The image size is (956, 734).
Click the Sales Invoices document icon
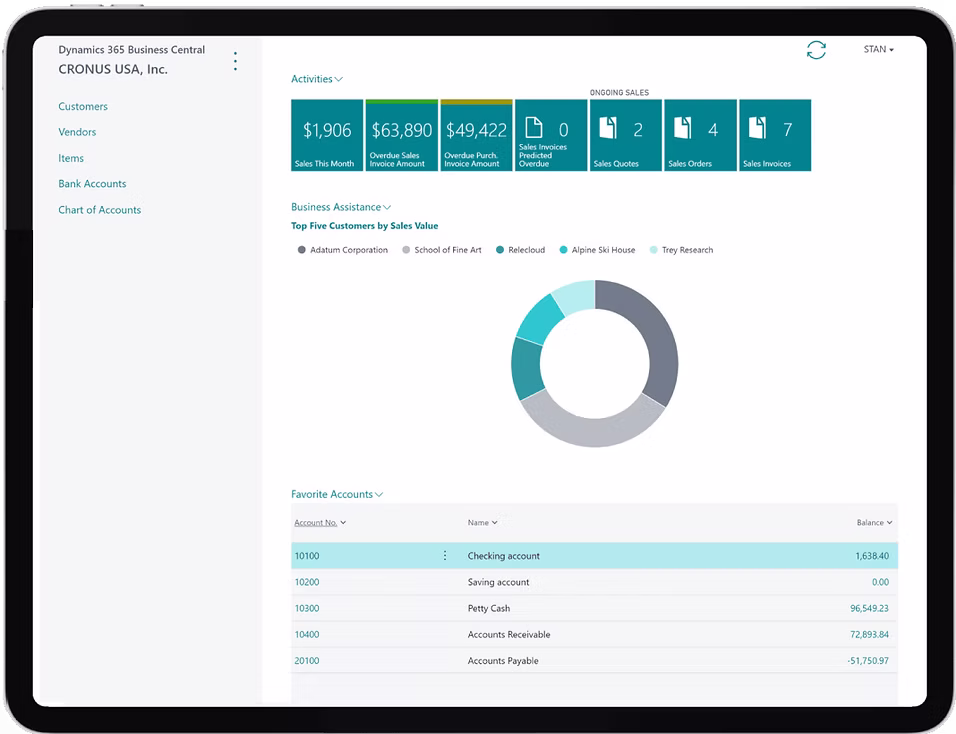coord(757,128)
